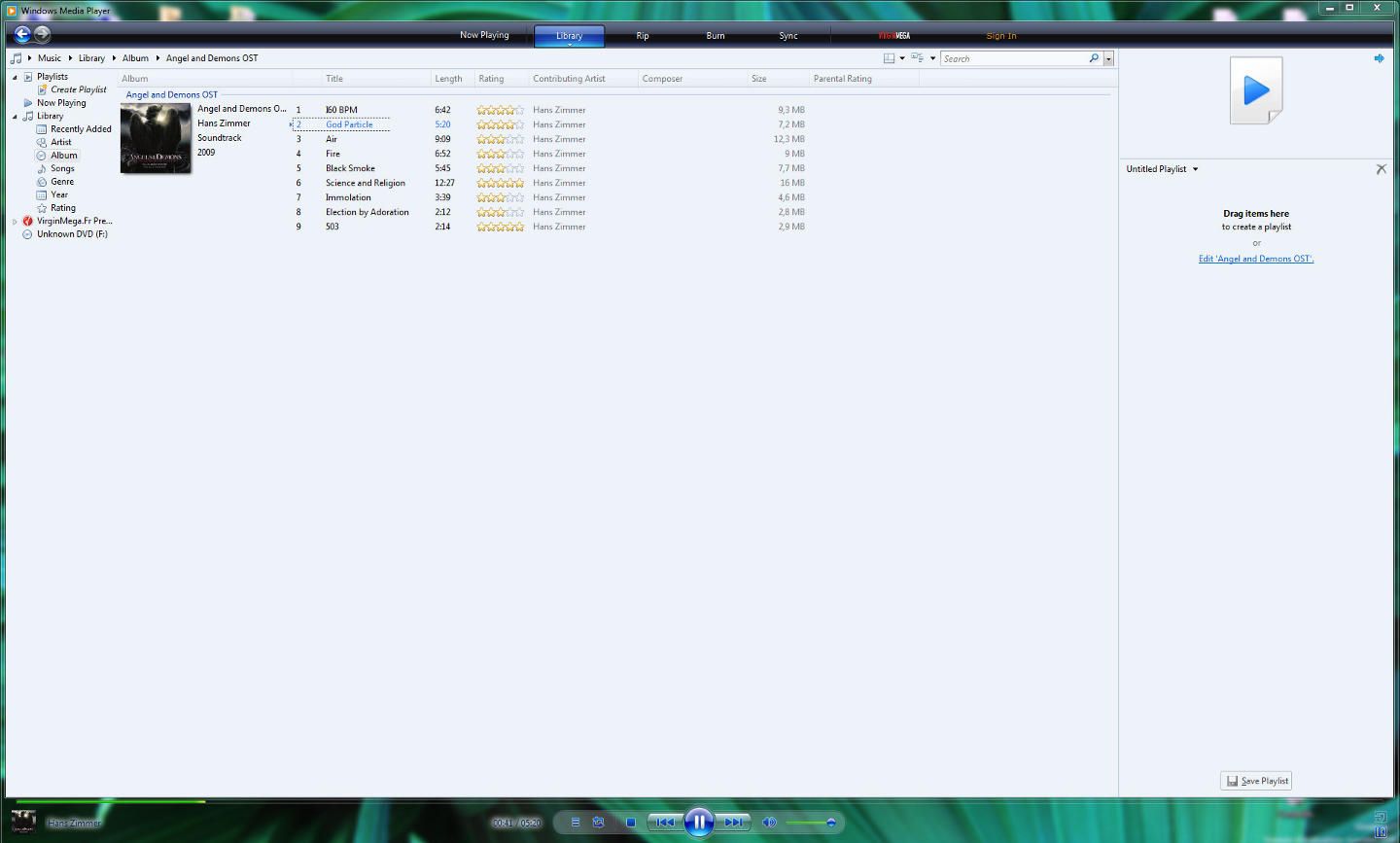
Task: Clear the list pane with X icon
Action: 1381,169
